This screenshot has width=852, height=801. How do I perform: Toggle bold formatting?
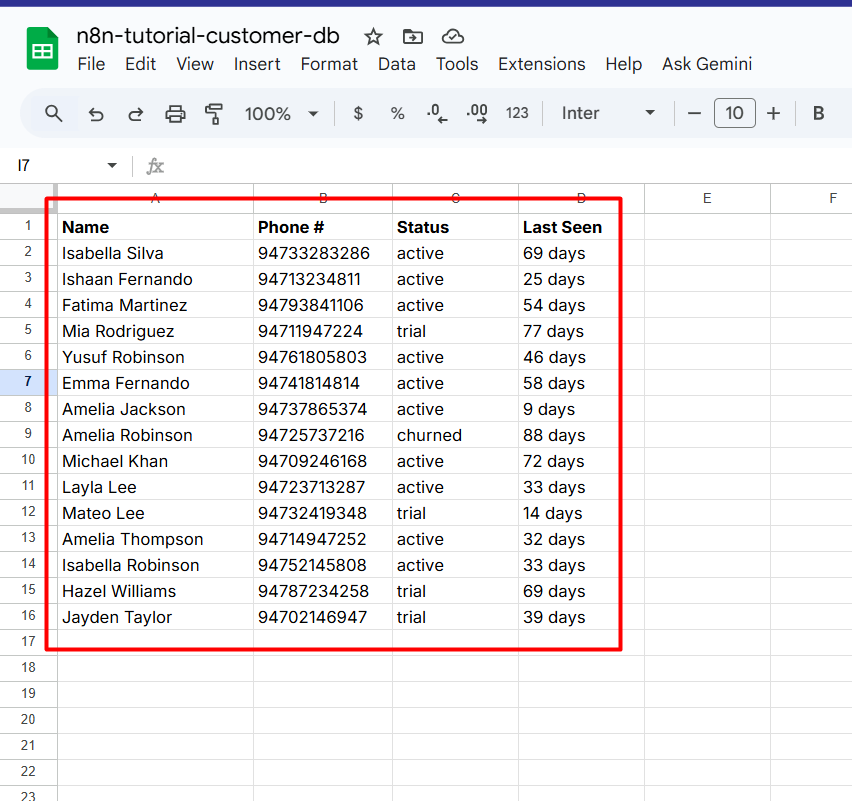tap(818, 114)
